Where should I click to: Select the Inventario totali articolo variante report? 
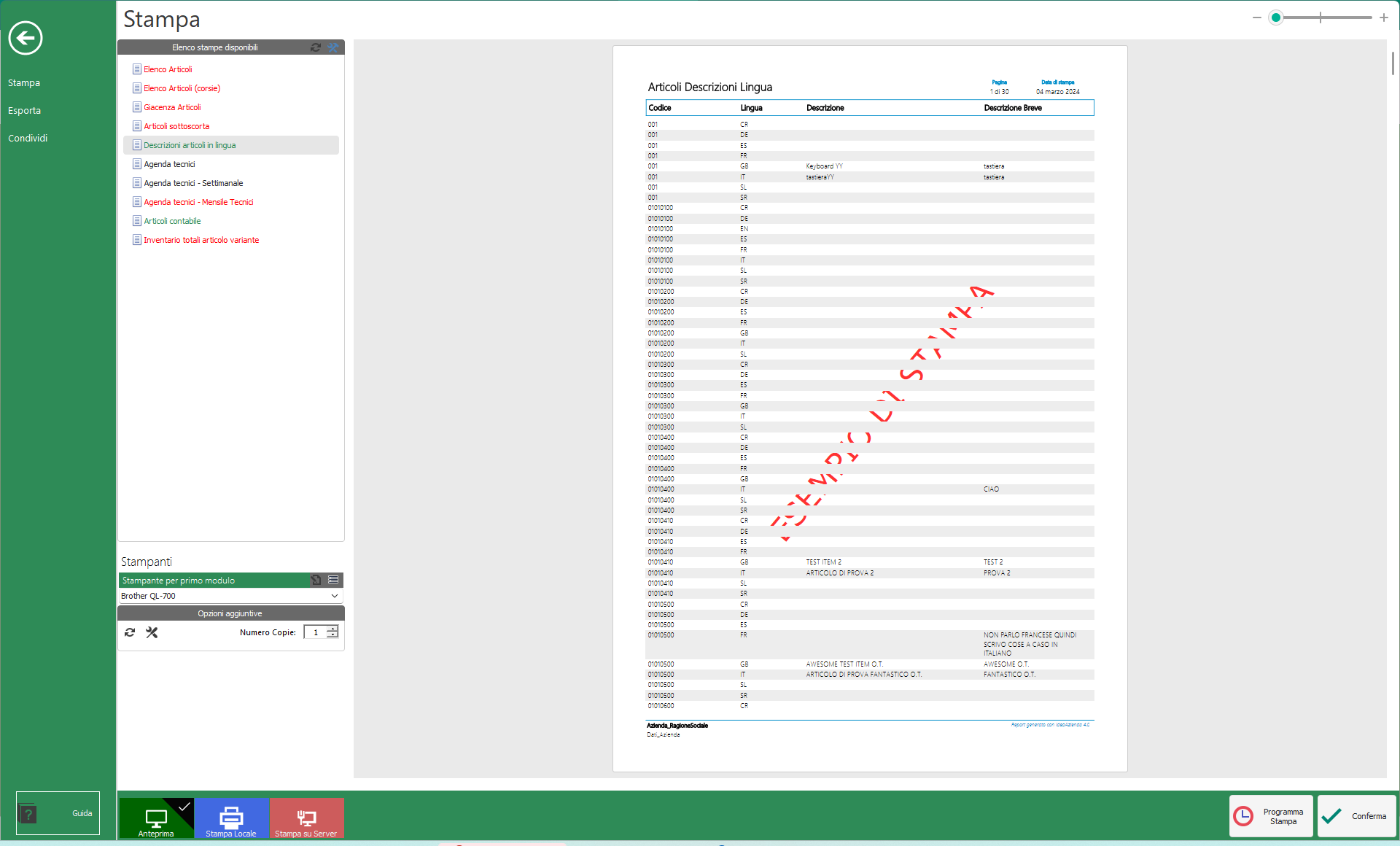click(201, 240)
